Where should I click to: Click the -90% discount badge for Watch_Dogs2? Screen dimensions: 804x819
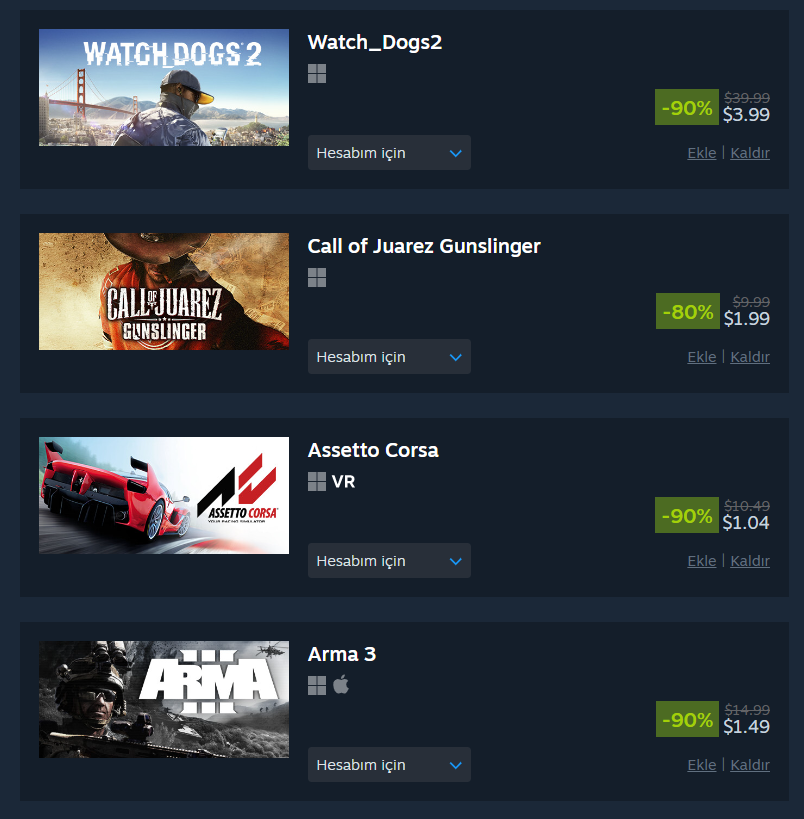tap(686, 107)
